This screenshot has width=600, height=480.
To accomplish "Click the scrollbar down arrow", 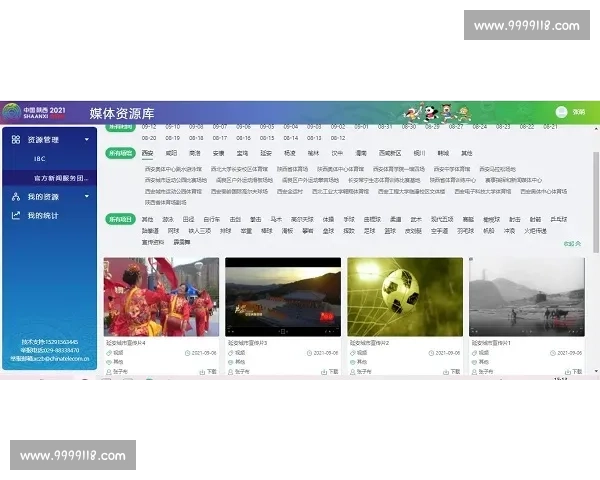I will coord(596,371).
